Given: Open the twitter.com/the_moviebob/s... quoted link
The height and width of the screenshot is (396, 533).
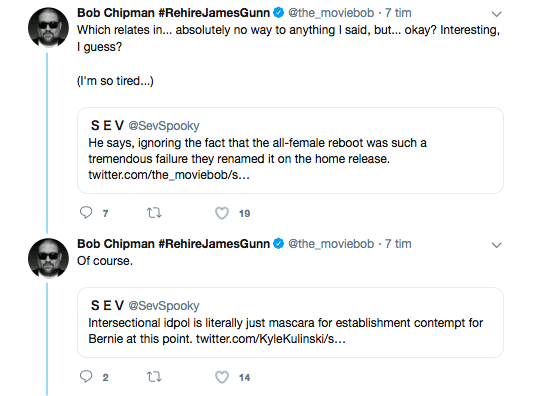Looking at the screenshot, I should (x=169, y=175).
